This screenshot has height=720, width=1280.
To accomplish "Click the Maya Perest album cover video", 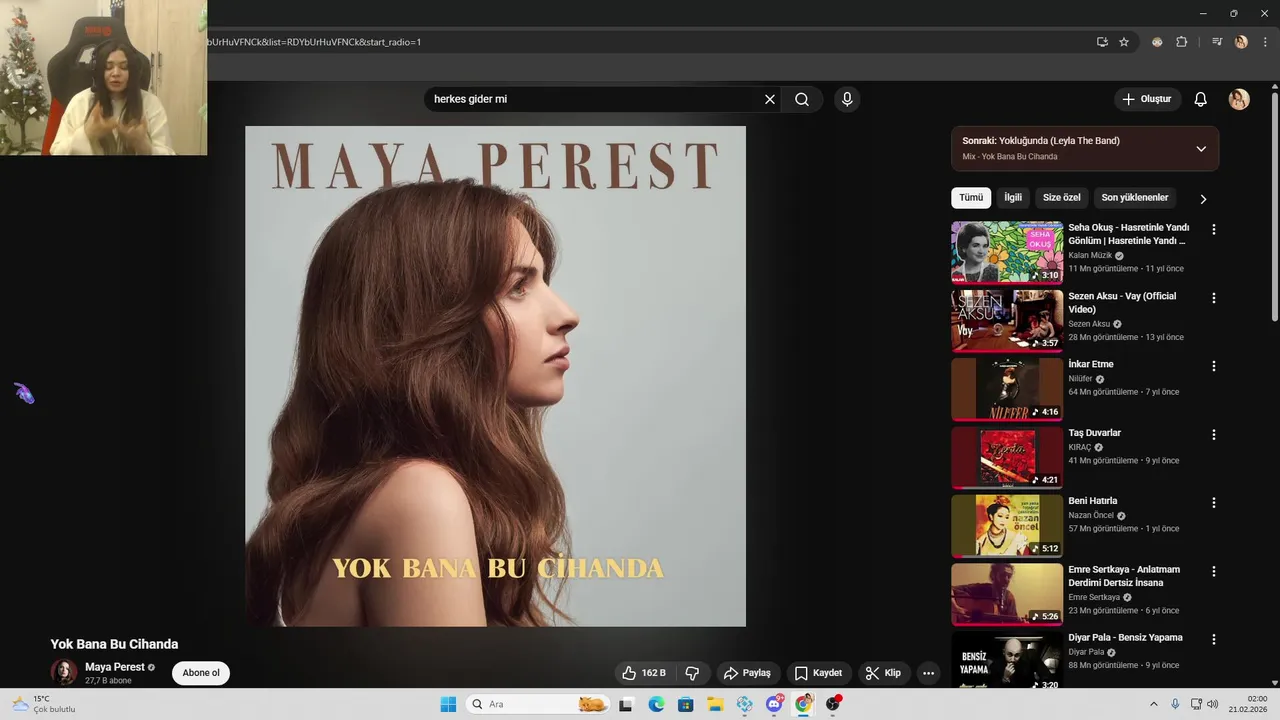I will (x=495, y=376).
